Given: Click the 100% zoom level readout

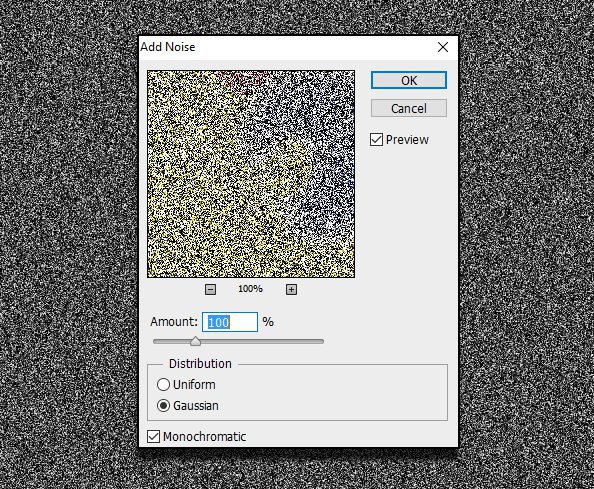Looking at the screenshot, I should [x=250, y=289].
